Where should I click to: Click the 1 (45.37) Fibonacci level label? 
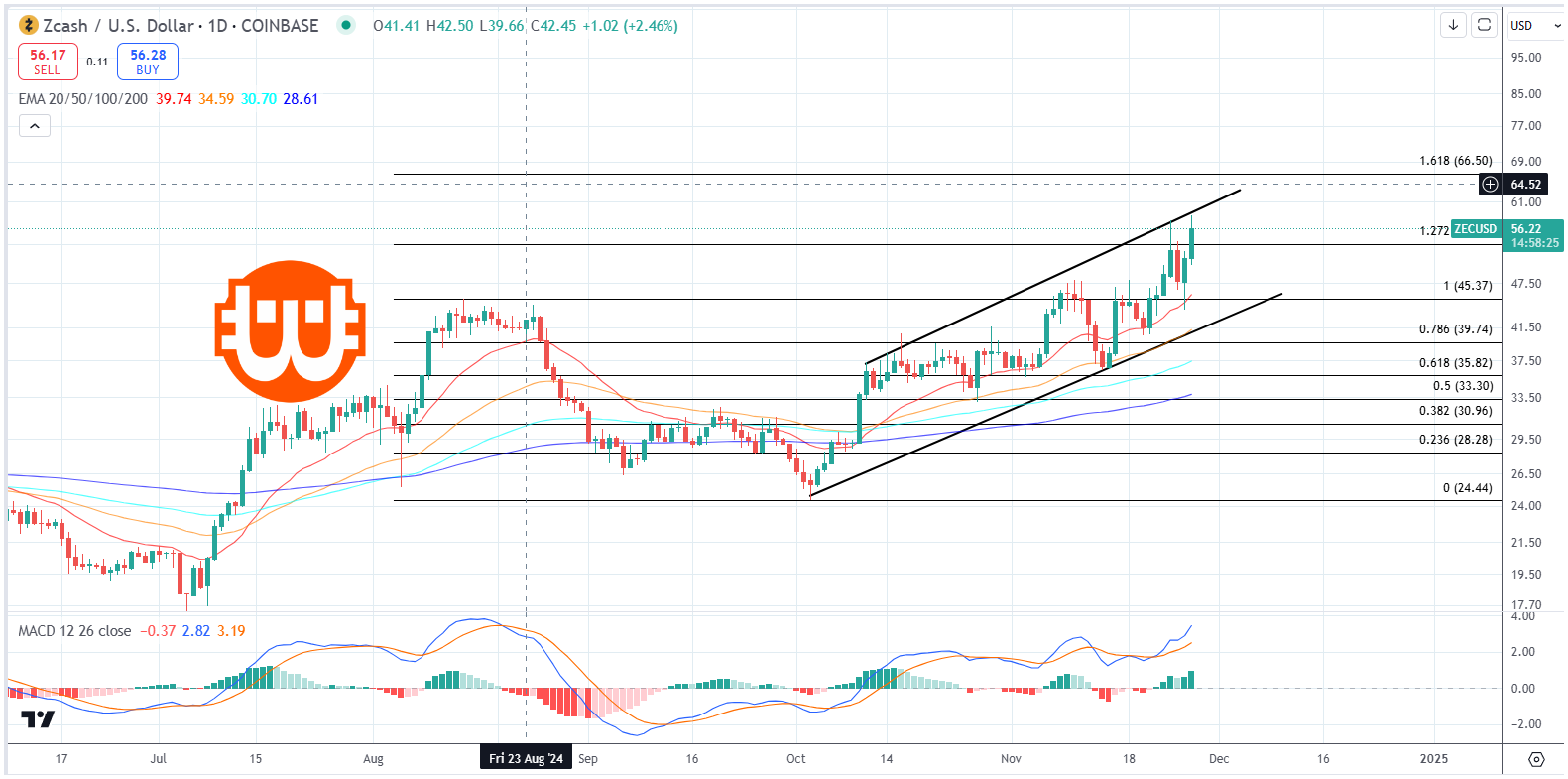[1468, 286]
